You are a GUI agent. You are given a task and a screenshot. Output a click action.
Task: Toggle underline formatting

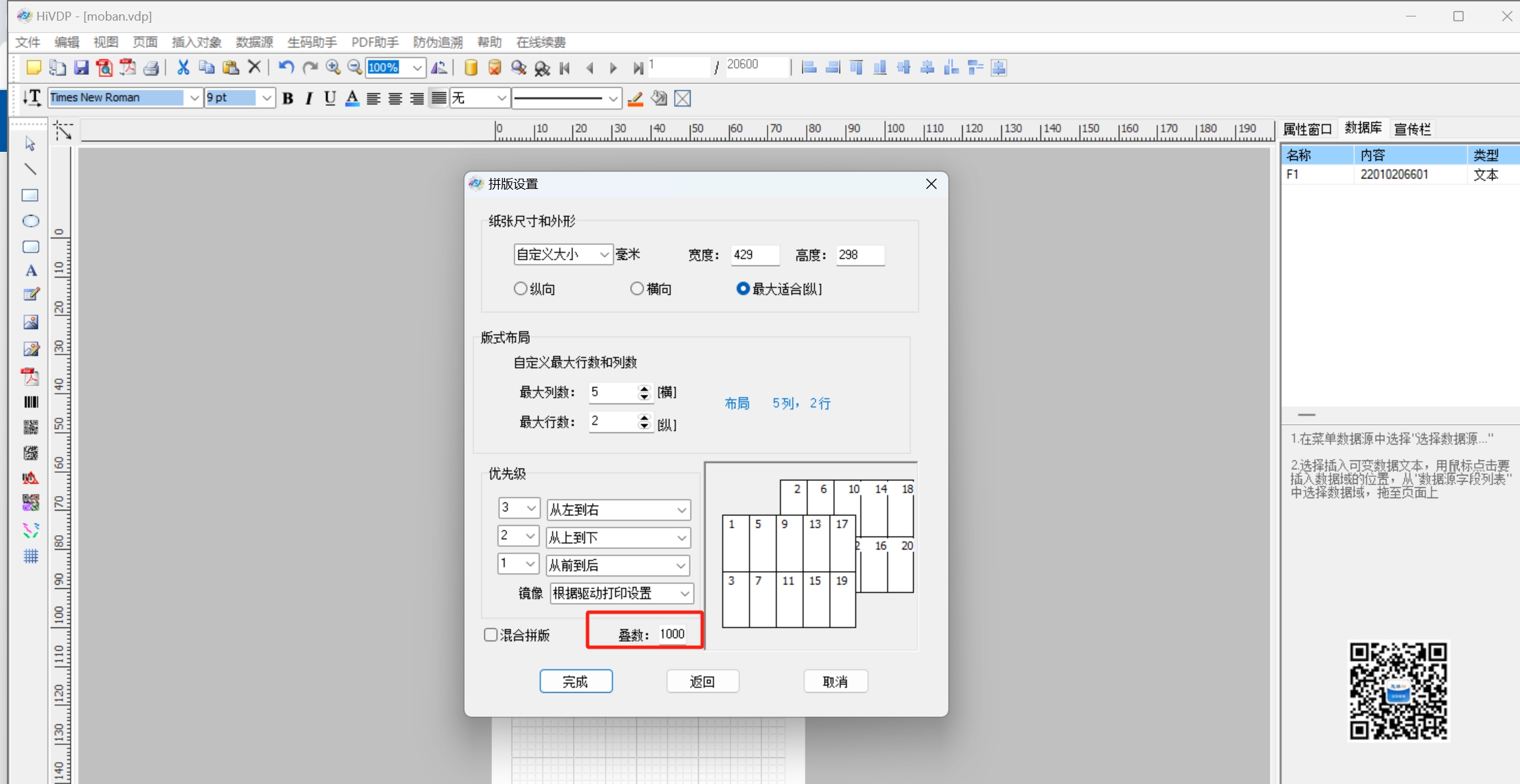coord(330,98)
